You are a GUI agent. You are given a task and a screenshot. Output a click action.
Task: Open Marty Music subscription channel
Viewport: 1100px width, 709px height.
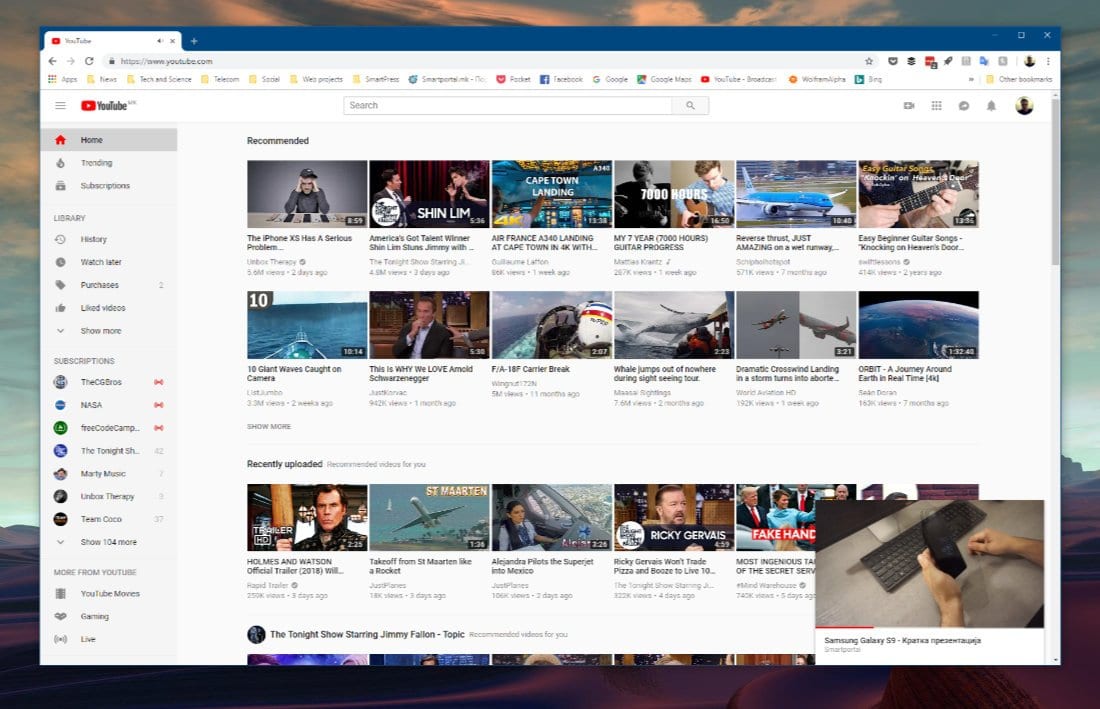point(109,474)
